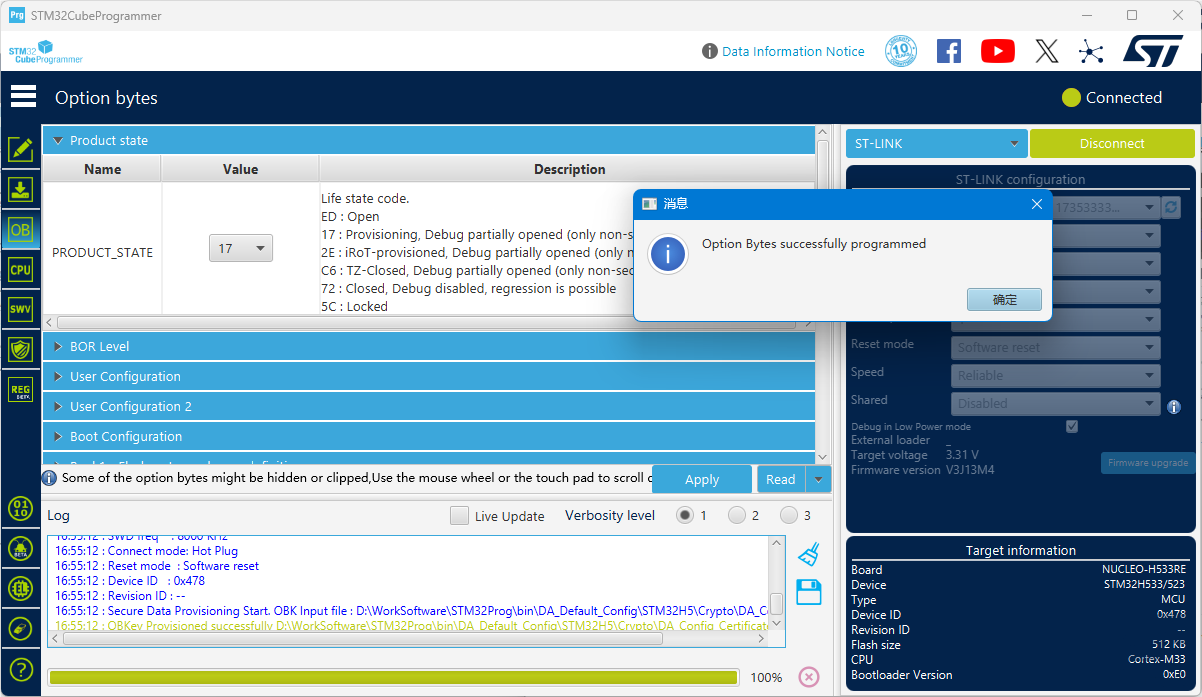
Task: Open the PRODUCT_STATE value dropdown
Action: 241,248
